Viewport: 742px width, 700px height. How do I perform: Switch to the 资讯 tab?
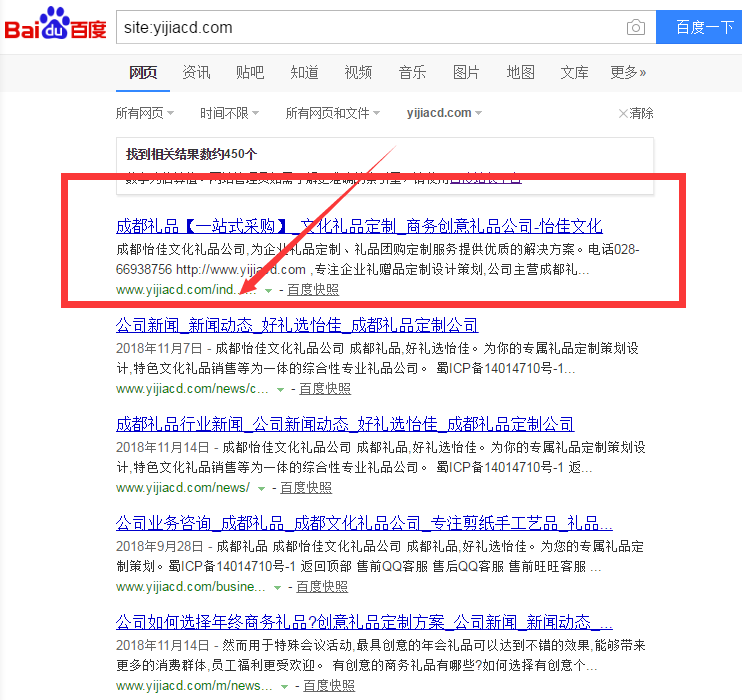[196, 72]
